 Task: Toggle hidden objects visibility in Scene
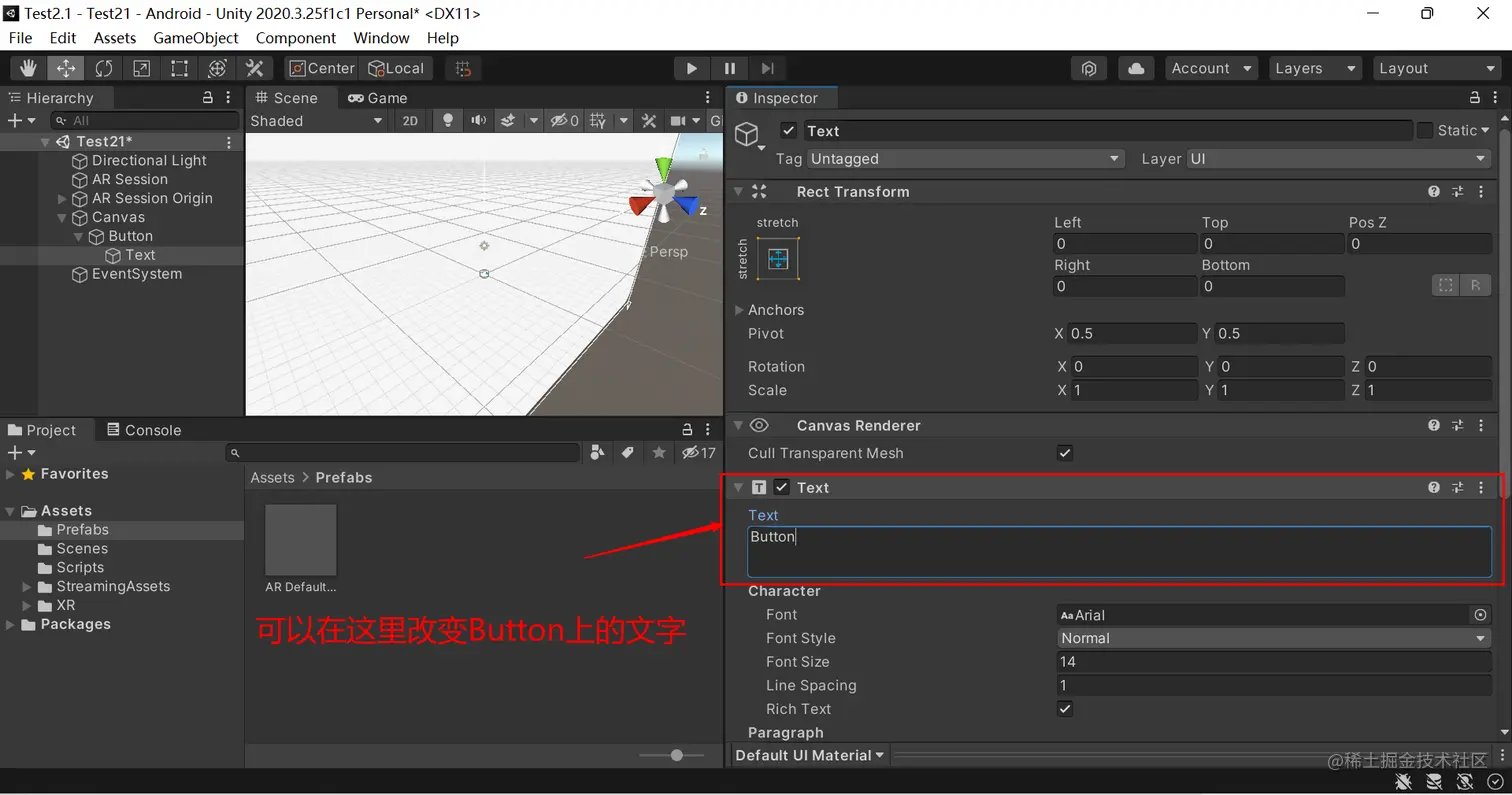pyautogui.click(x=565, y=121)
